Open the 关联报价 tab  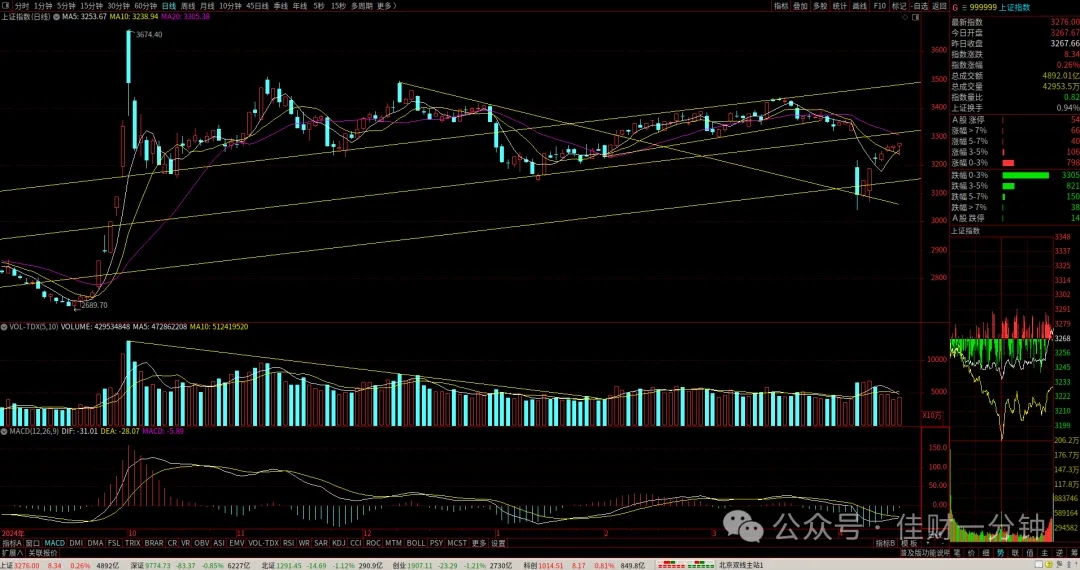[x=43, y=553]
